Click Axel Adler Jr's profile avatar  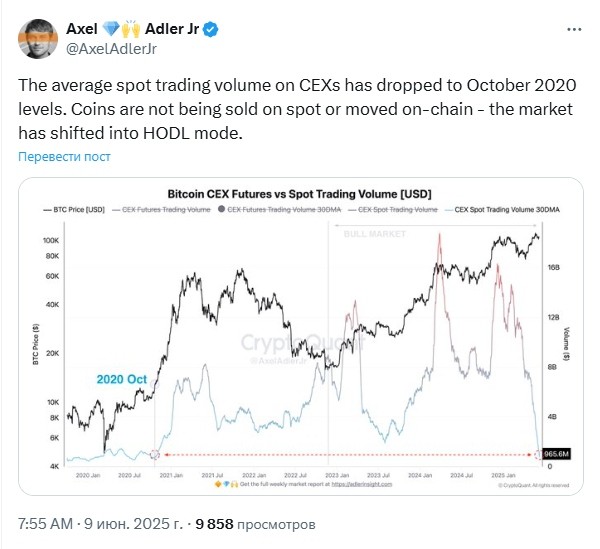click(38, 39)
